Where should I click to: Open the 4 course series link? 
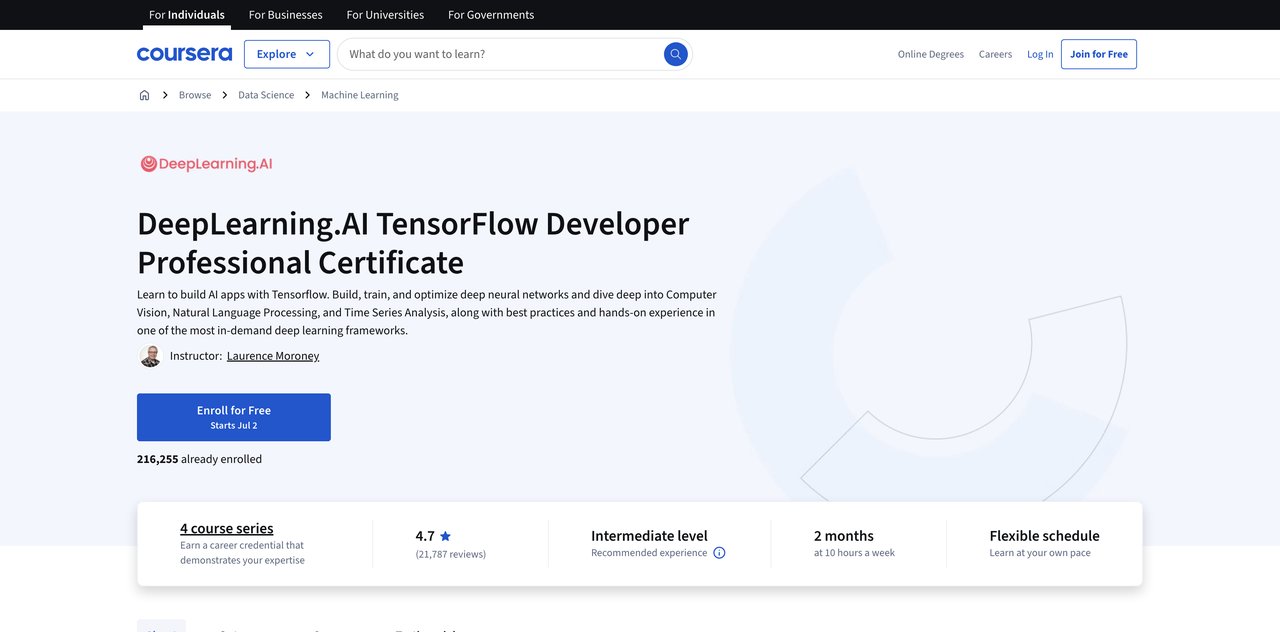coord(226,528)
